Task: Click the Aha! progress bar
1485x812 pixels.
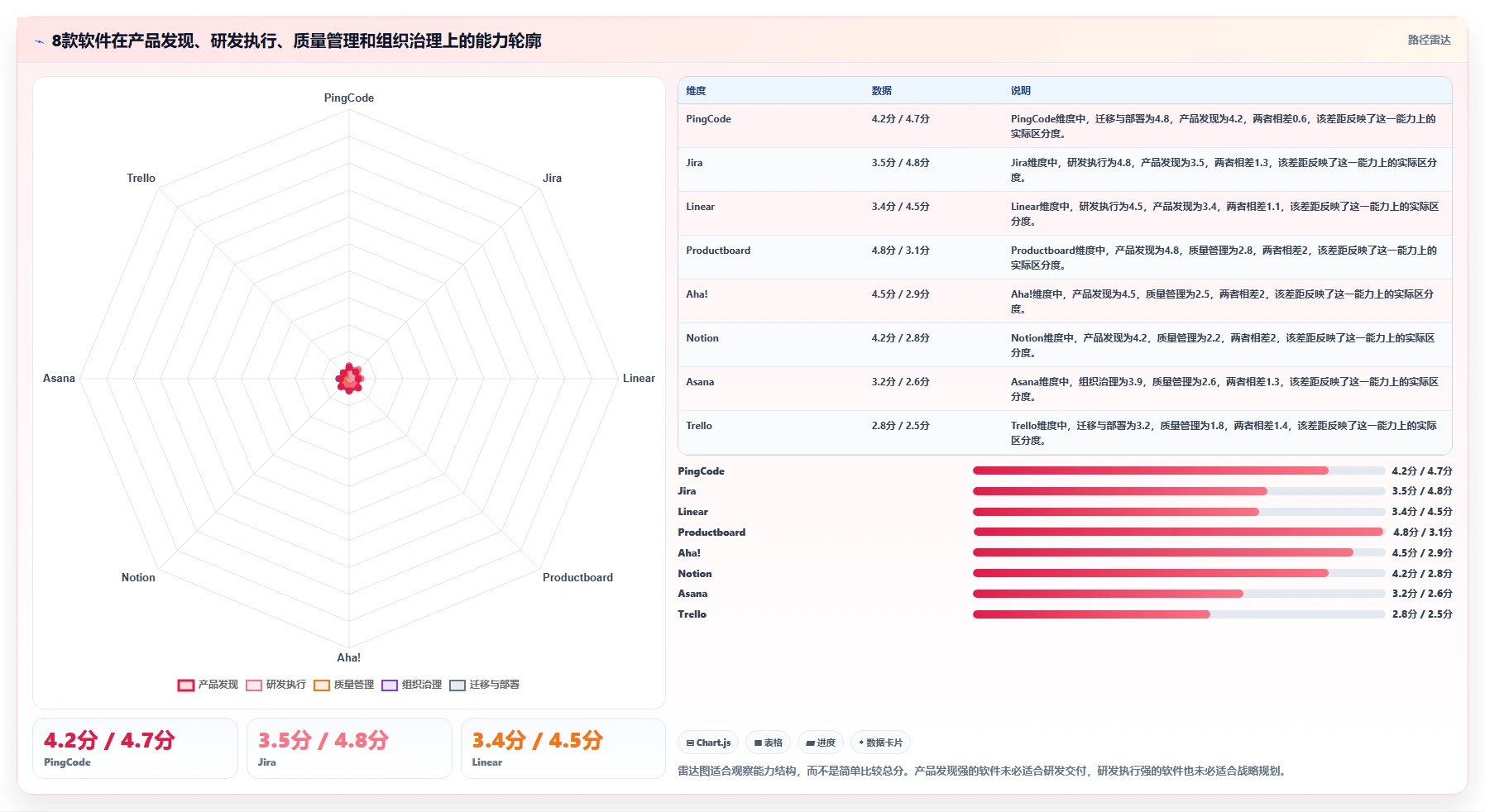Action: (x=1179, y=552)
